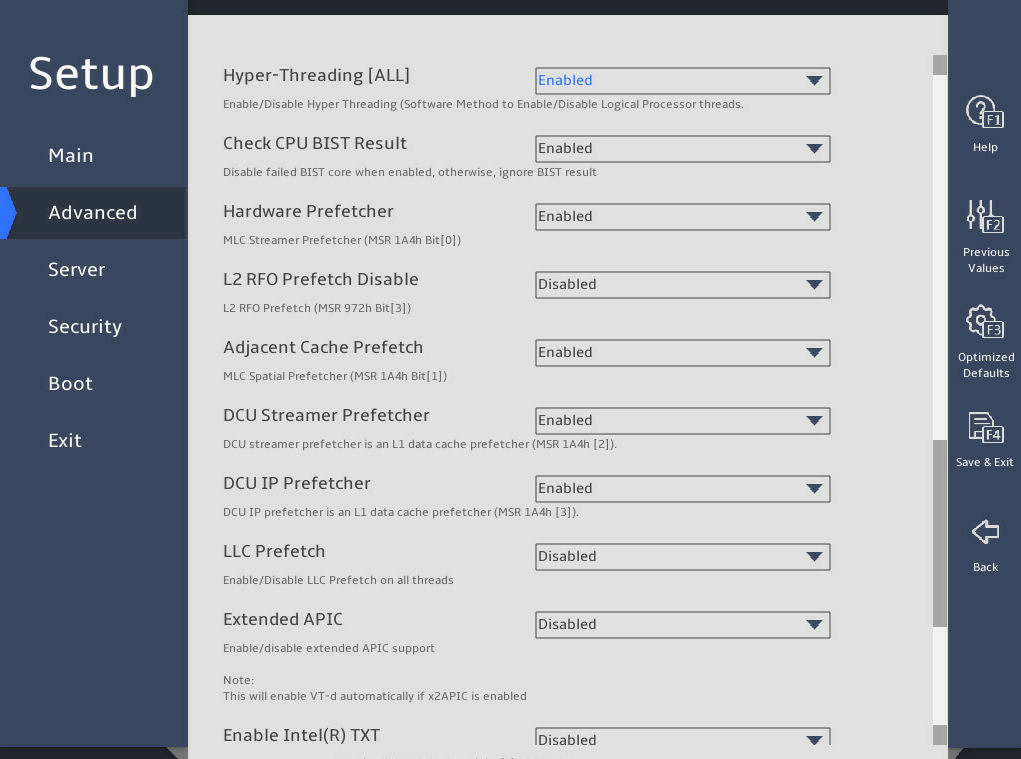Click the 'MLC Streamer Prefetcher (MSR 1A4h Bit[0])' description
Image resolution: width=1021 pixels, height=759 pixels.
[342, 240]
